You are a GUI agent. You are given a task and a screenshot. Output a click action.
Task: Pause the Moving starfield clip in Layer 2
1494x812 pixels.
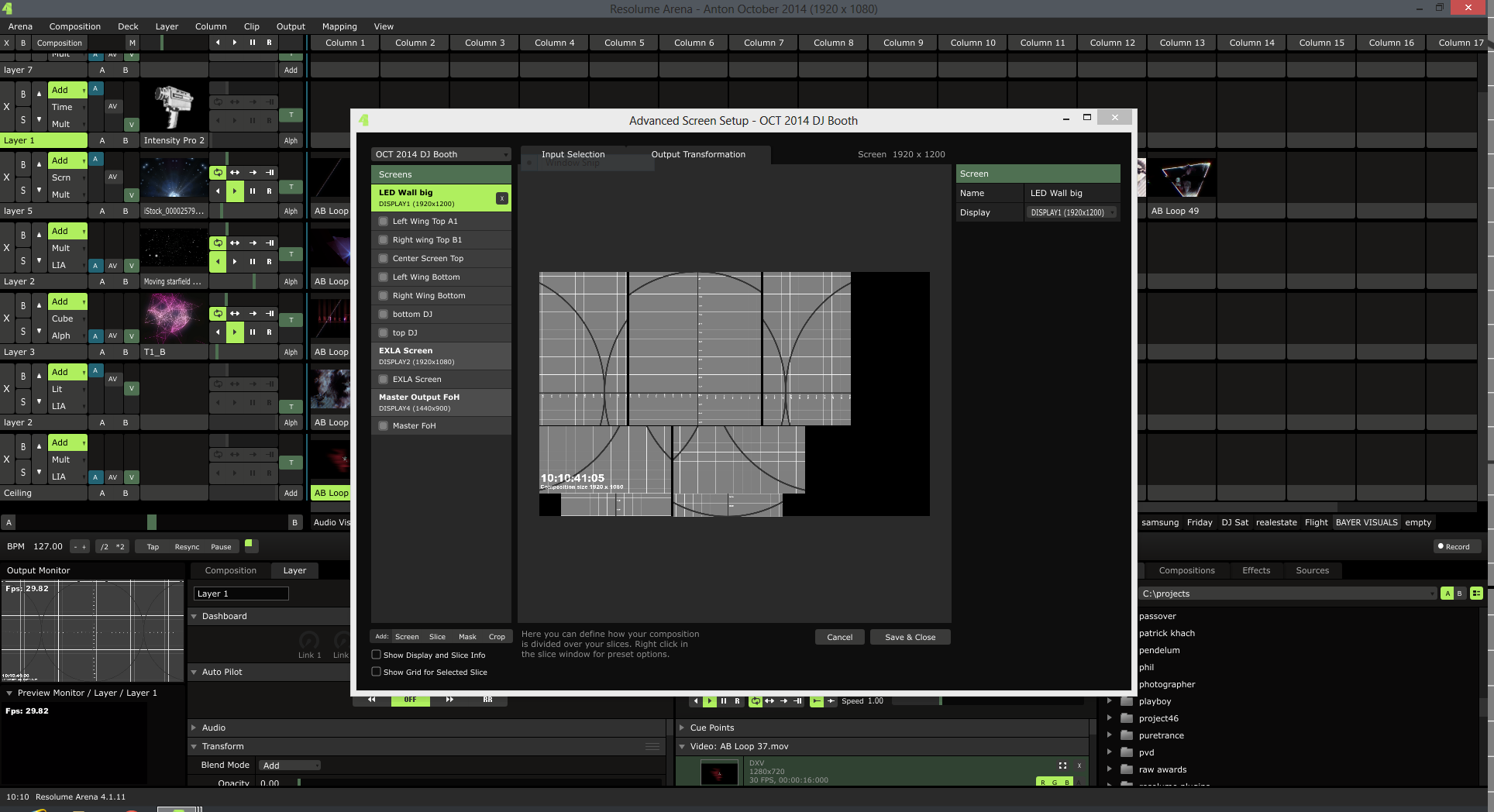(x=252, y=261)
